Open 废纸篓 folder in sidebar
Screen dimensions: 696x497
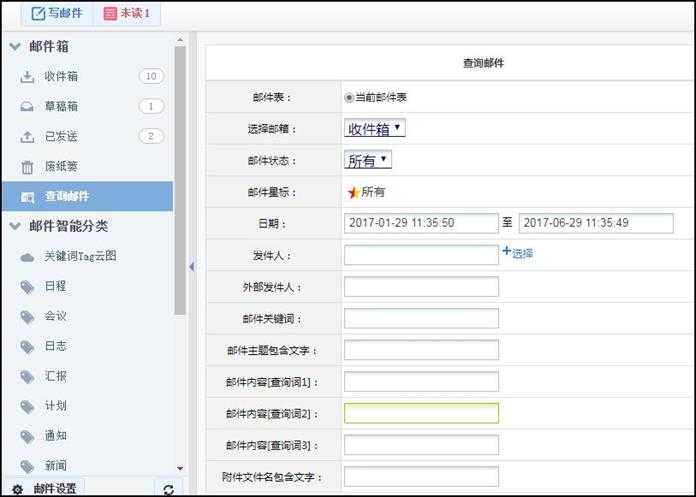87,166
